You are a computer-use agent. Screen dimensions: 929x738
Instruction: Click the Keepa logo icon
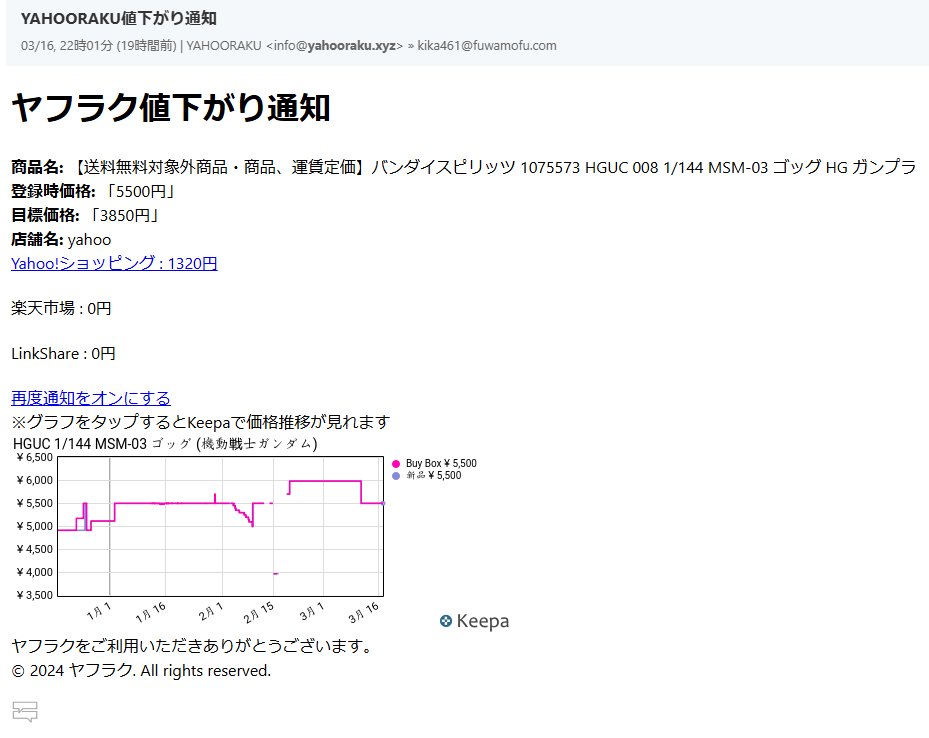(x=474, y=621)
